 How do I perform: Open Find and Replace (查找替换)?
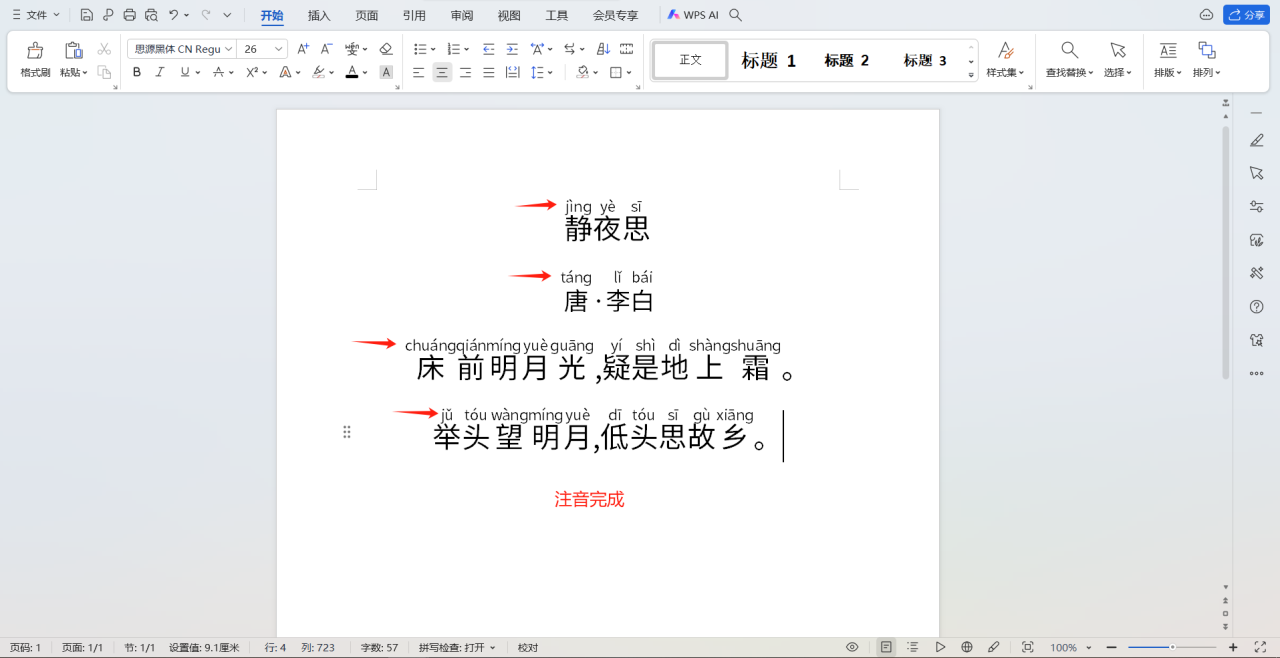coord(1070,59)
